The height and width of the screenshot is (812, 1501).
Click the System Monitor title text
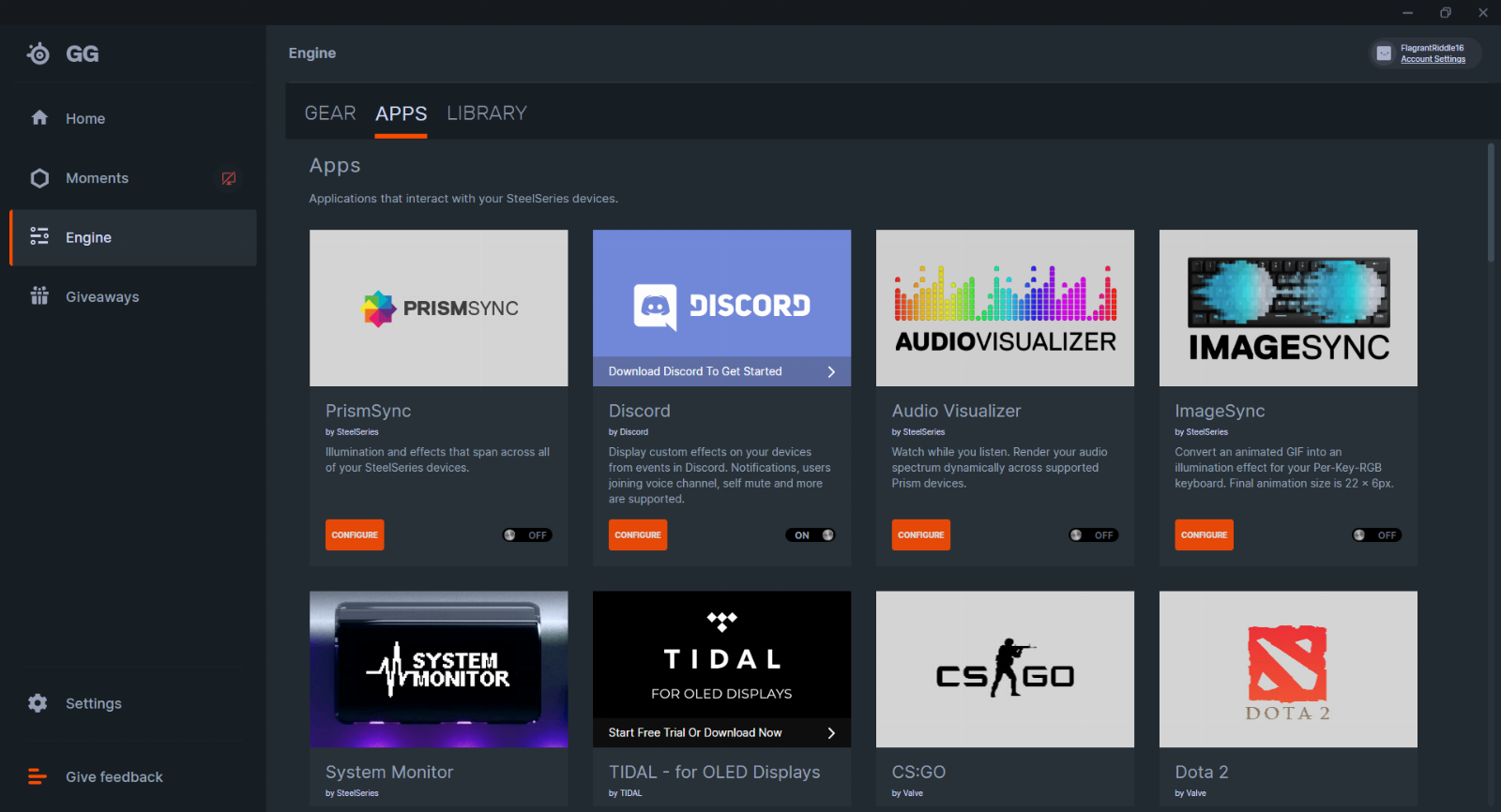(x=389, y=772)
